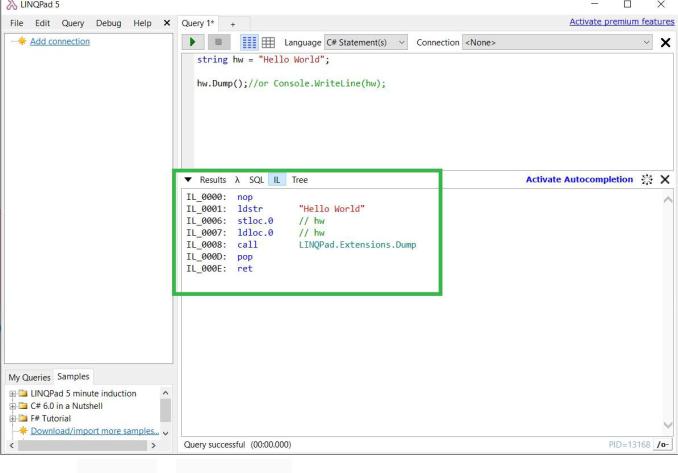Click the IL_0007 ldloc.0 line
Image resolution: width=678 pixels, height=473 pixels.
coord(255,233)
